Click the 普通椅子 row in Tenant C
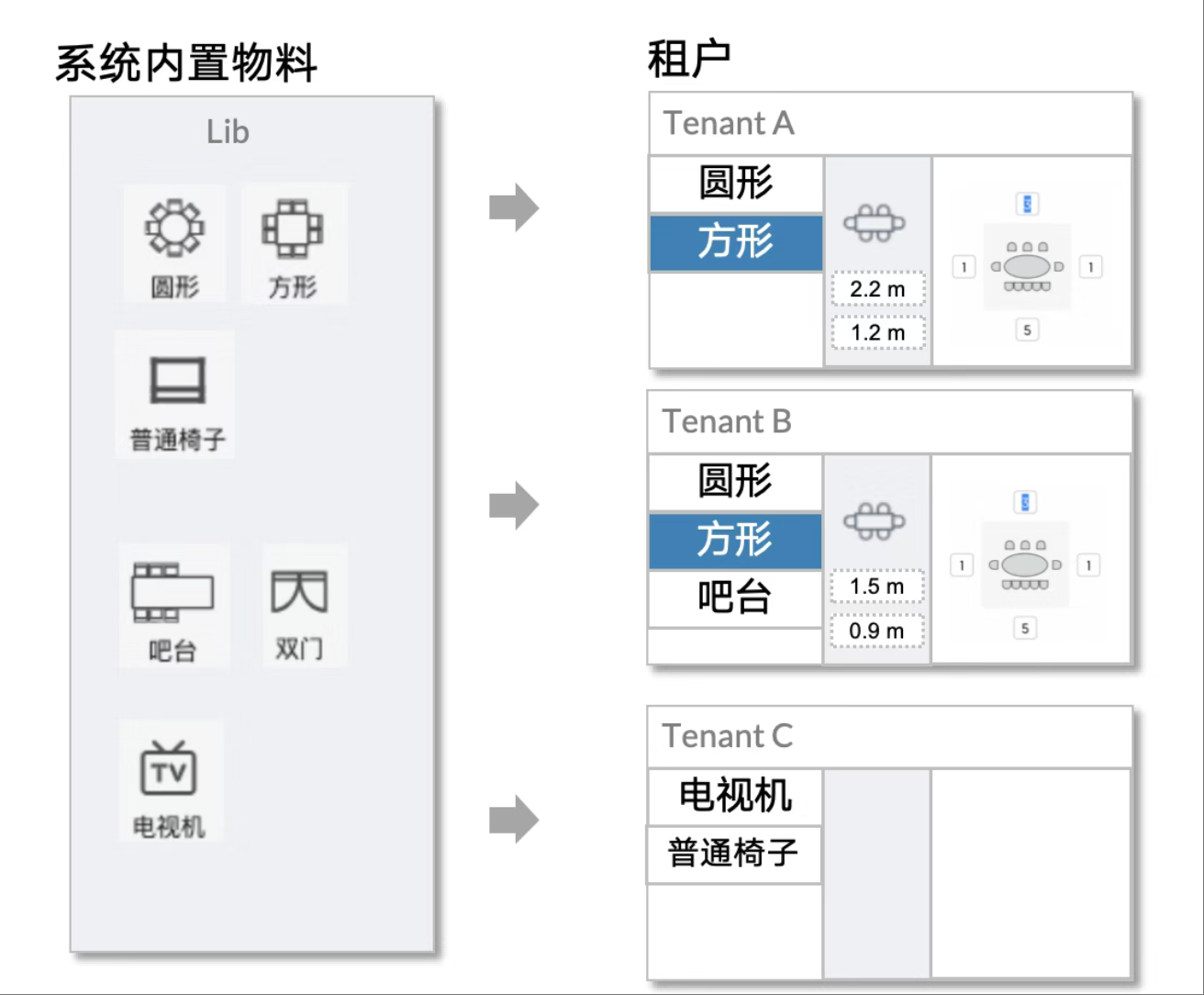The height and width of the screenshot is (995, 1204). point(733,853)
